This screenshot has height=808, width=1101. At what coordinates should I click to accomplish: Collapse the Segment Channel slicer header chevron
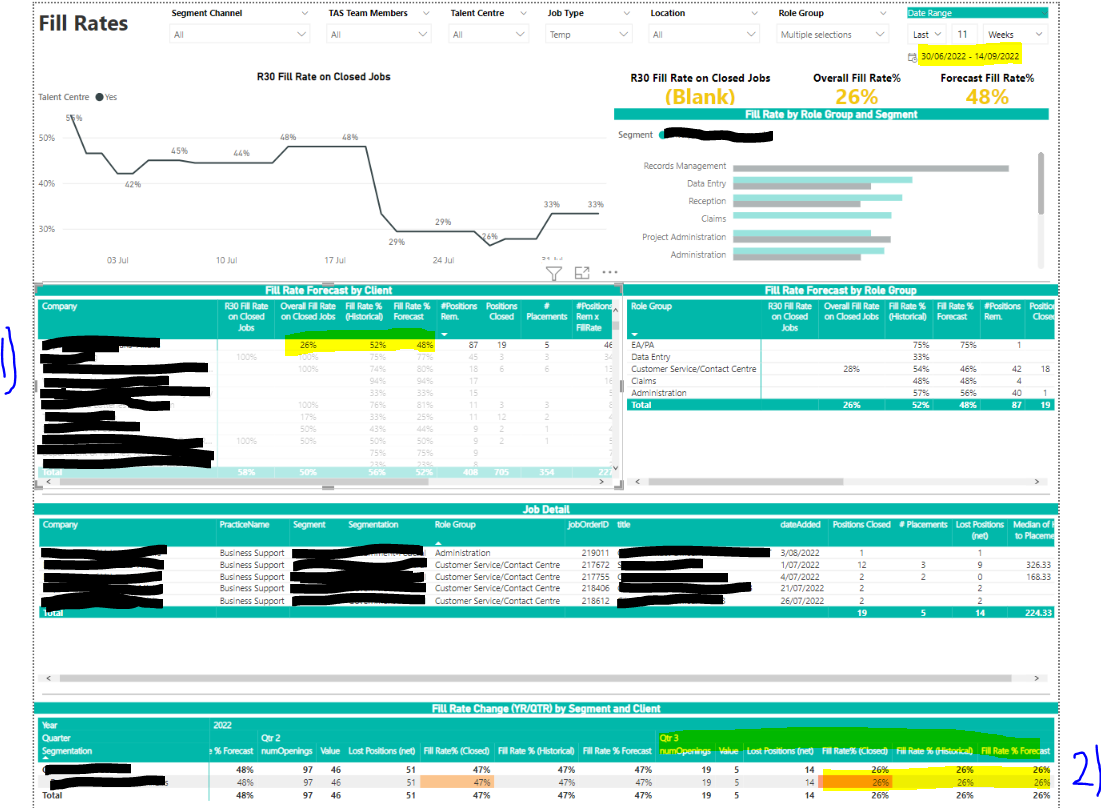[x=305, y=13]
